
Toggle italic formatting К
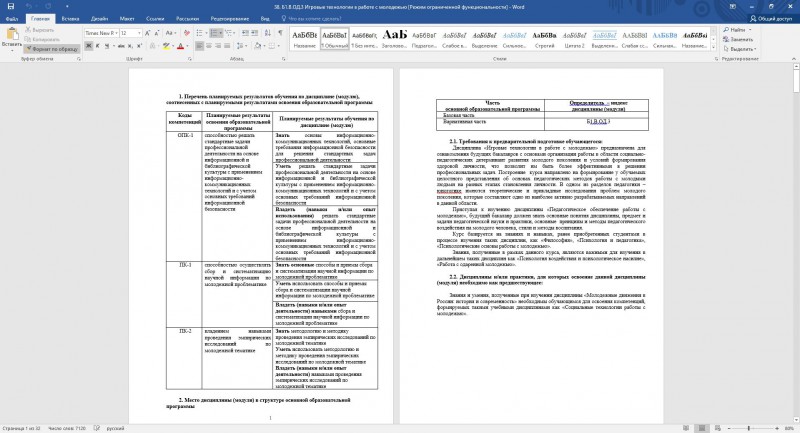click(97, 46)
